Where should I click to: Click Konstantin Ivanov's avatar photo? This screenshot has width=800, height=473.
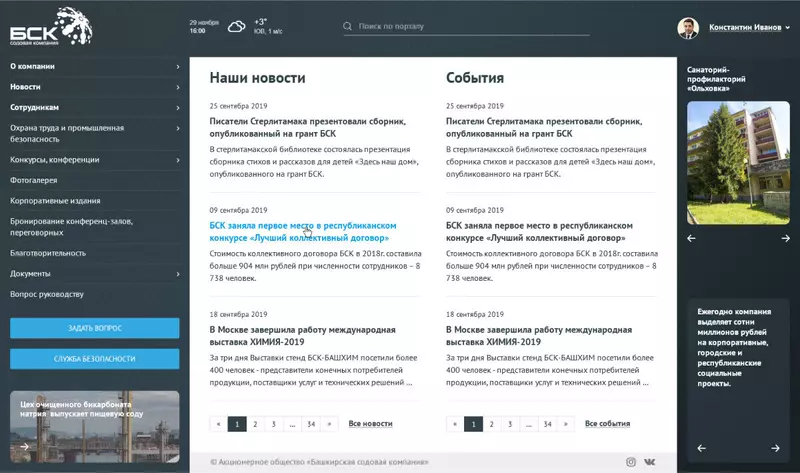[688, 28]
